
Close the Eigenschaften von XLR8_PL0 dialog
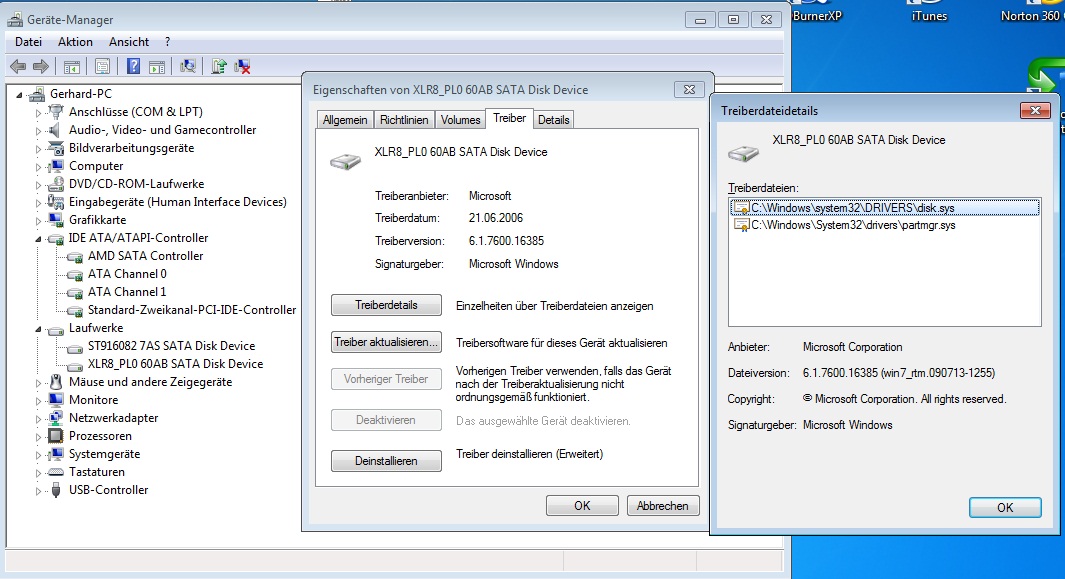(x=689, y=89)
